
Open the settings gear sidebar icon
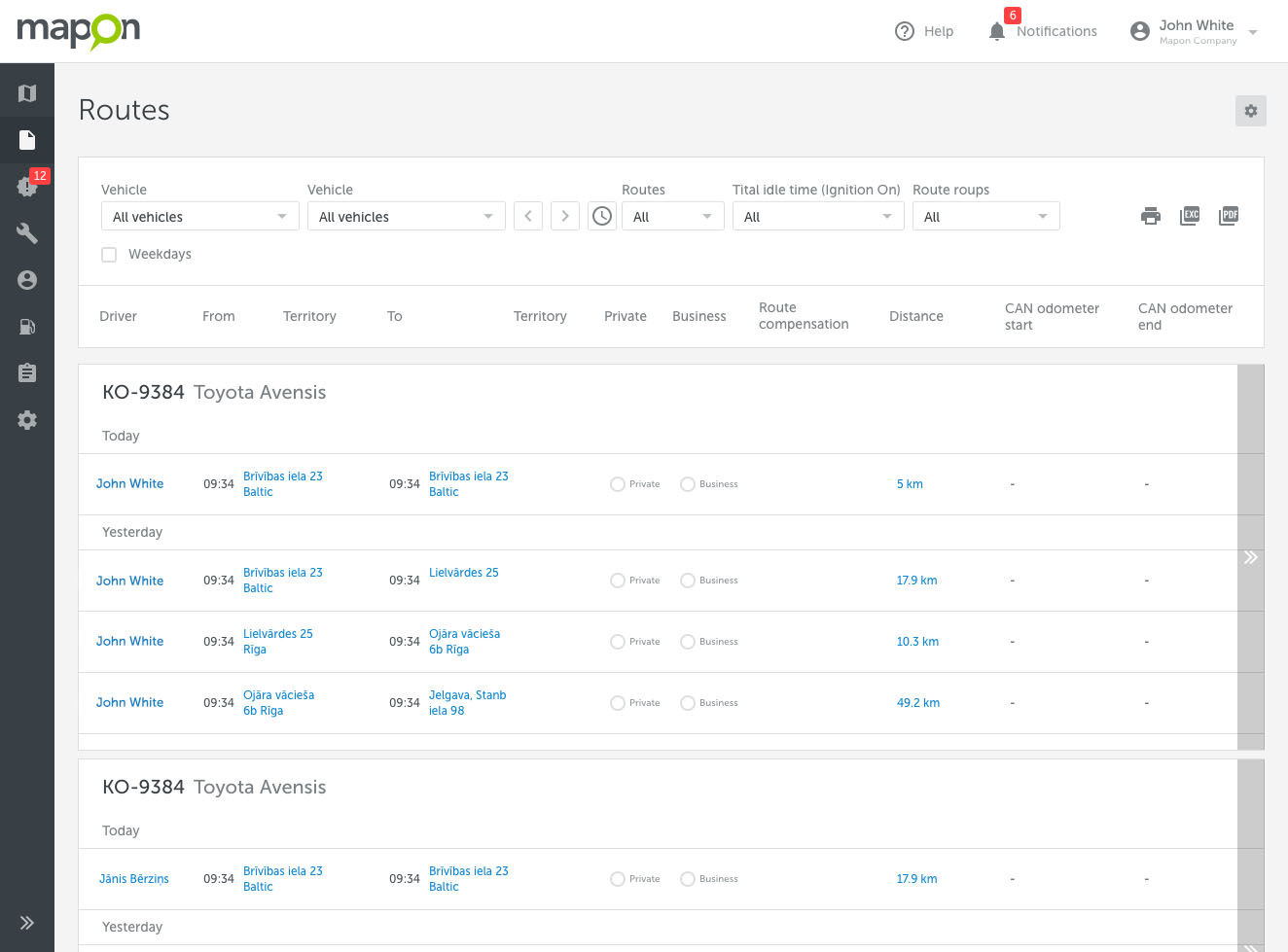tap(27, 420)
